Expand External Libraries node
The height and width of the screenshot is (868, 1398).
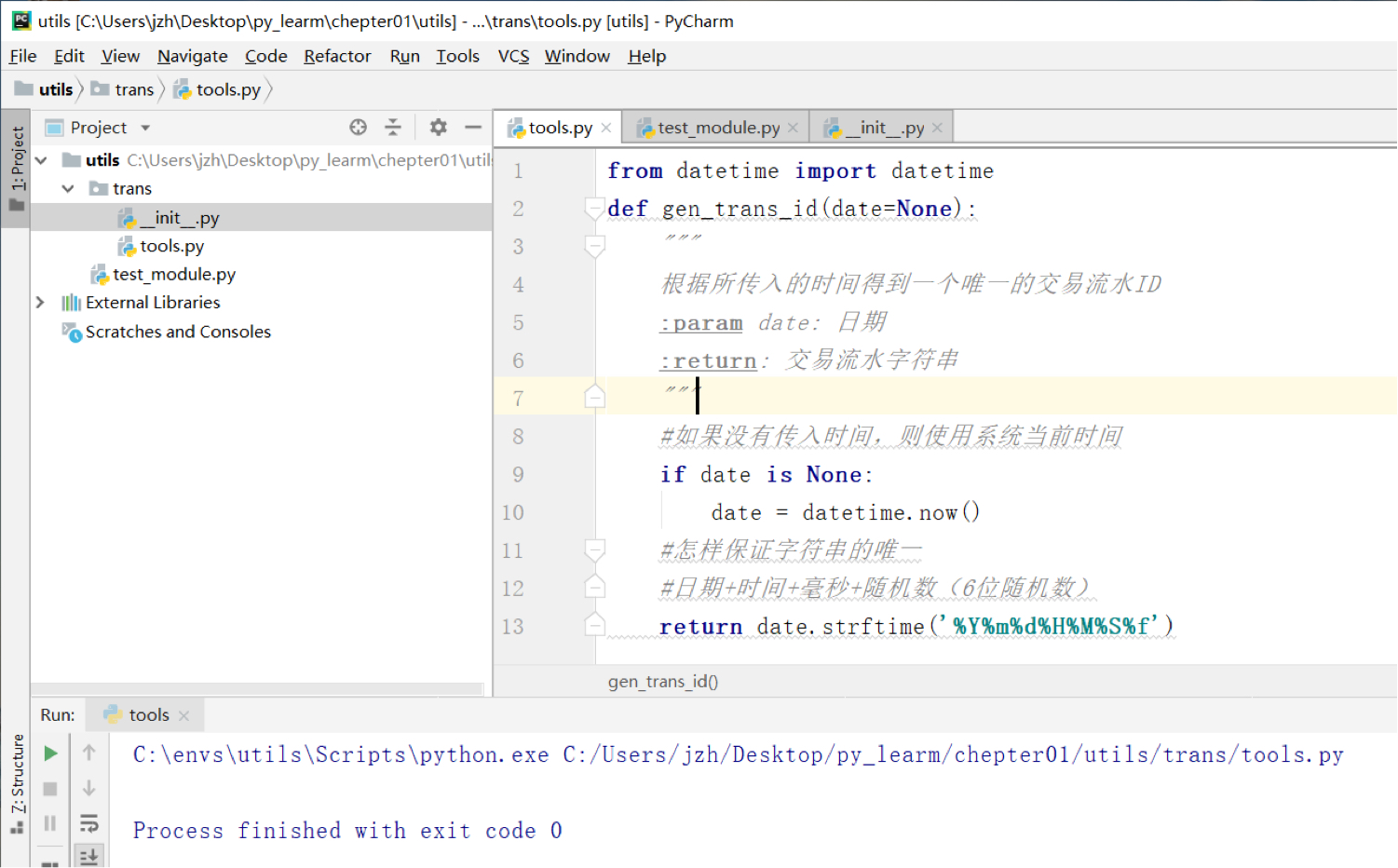pyautogui.click(x=40, y=303)
